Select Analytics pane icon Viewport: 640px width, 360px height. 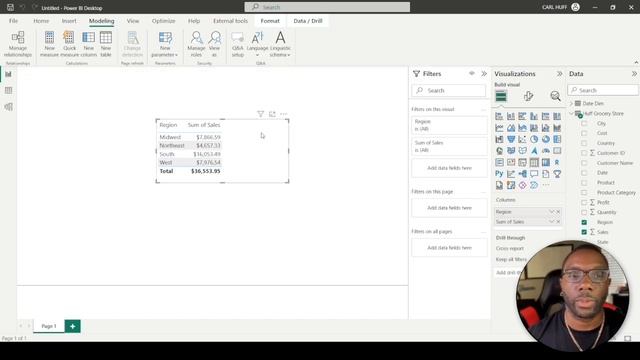(x=555, y=96)
